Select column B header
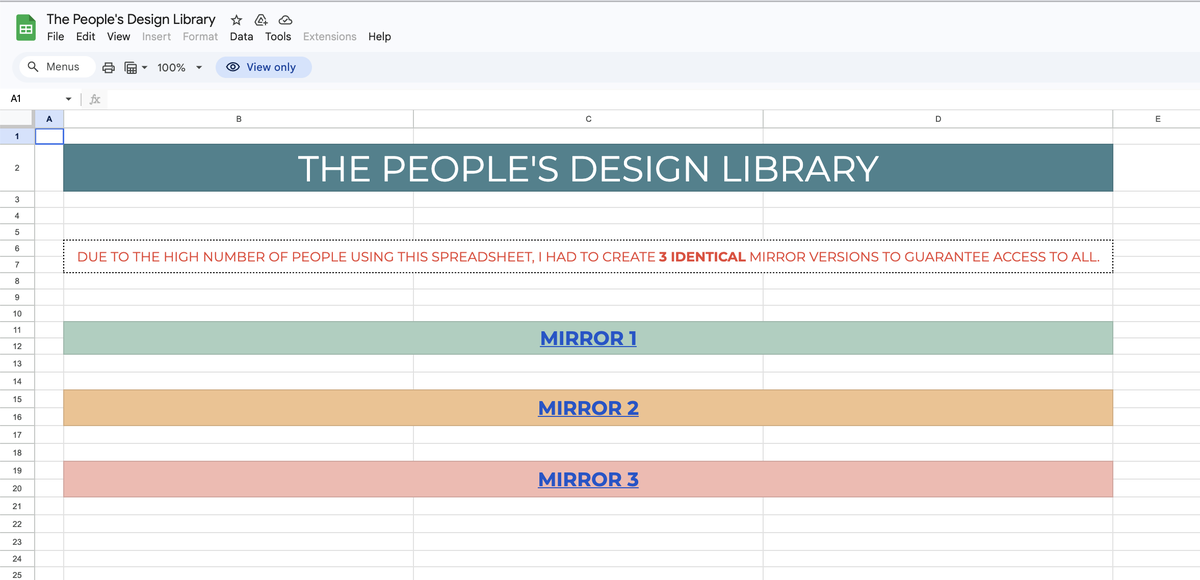Screen dimensions: 1200x580 pyautogui.click(x=238, y=119)
